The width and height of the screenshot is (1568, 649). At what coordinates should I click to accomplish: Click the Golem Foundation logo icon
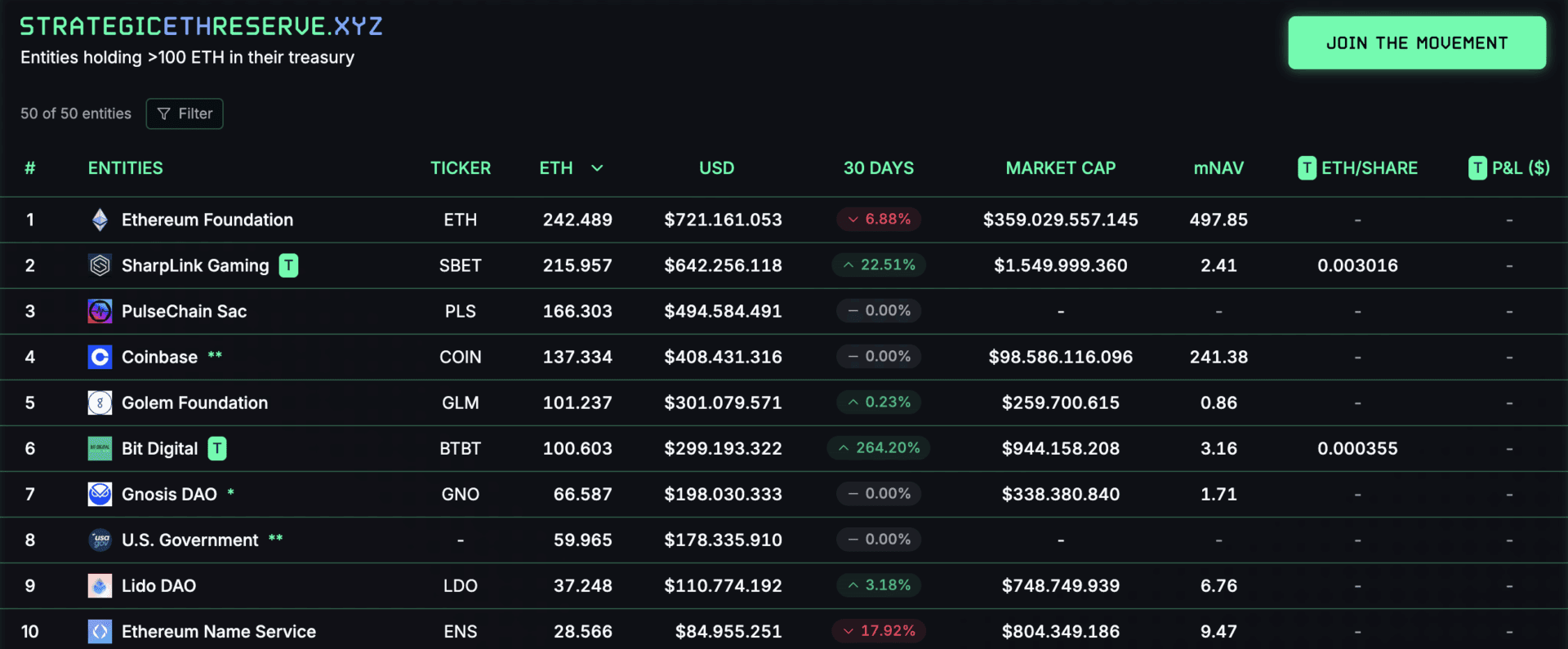[x=100, y=402]
